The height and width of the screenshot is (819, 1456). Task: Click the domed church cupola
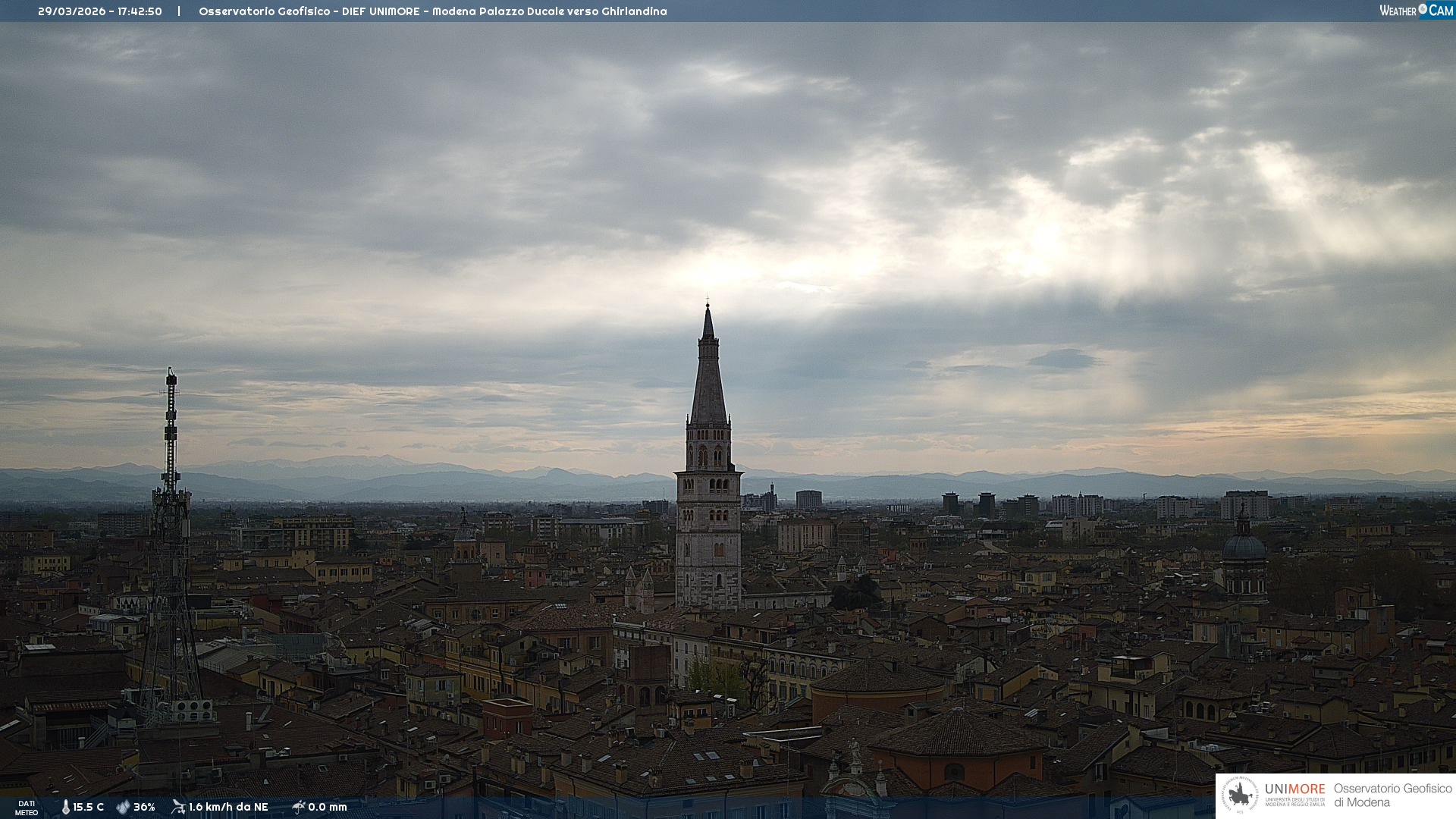pos(1244,546)
